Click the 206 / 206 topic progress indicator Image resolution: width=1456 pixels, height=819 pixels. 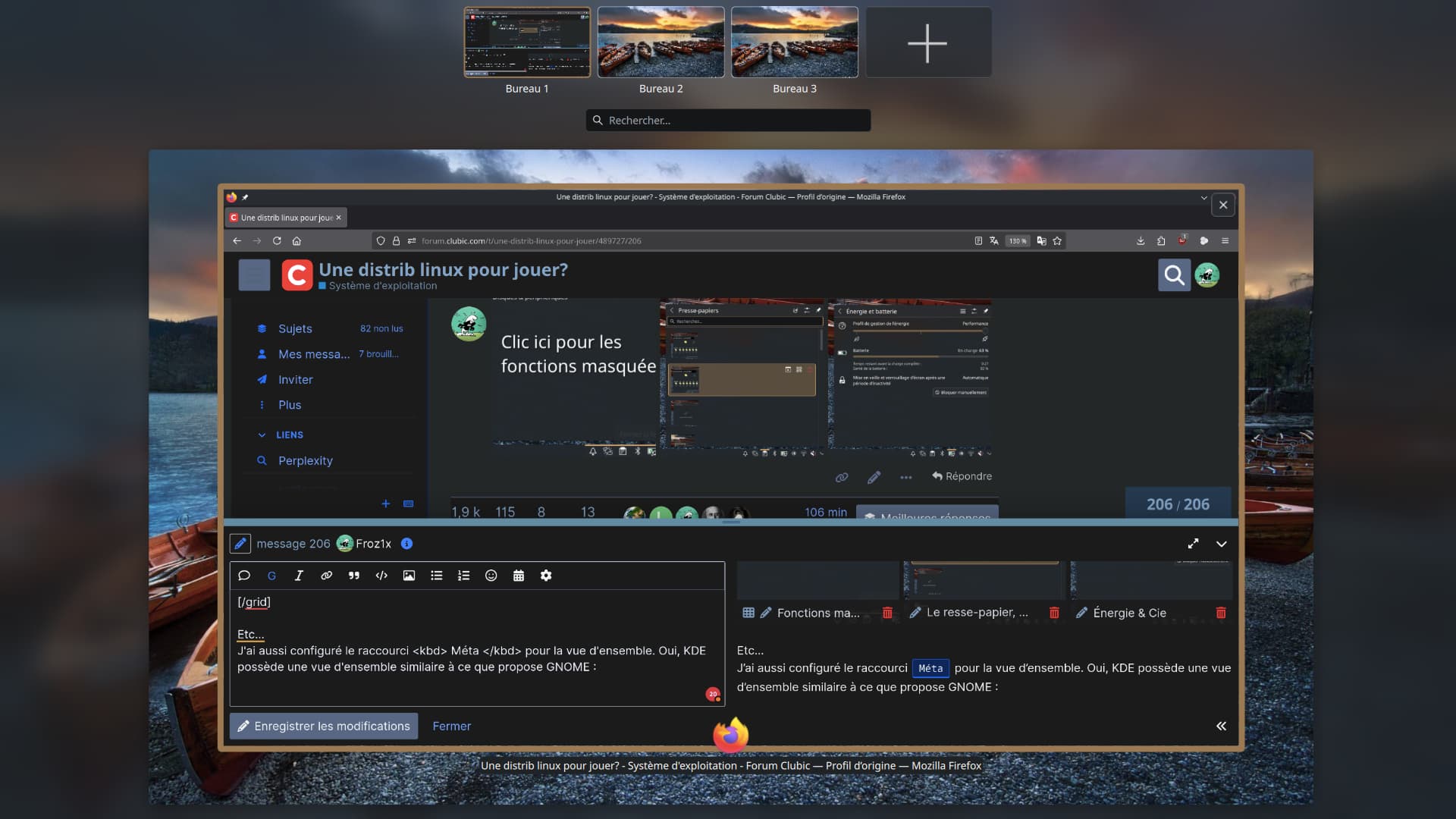pos(1178,504)
